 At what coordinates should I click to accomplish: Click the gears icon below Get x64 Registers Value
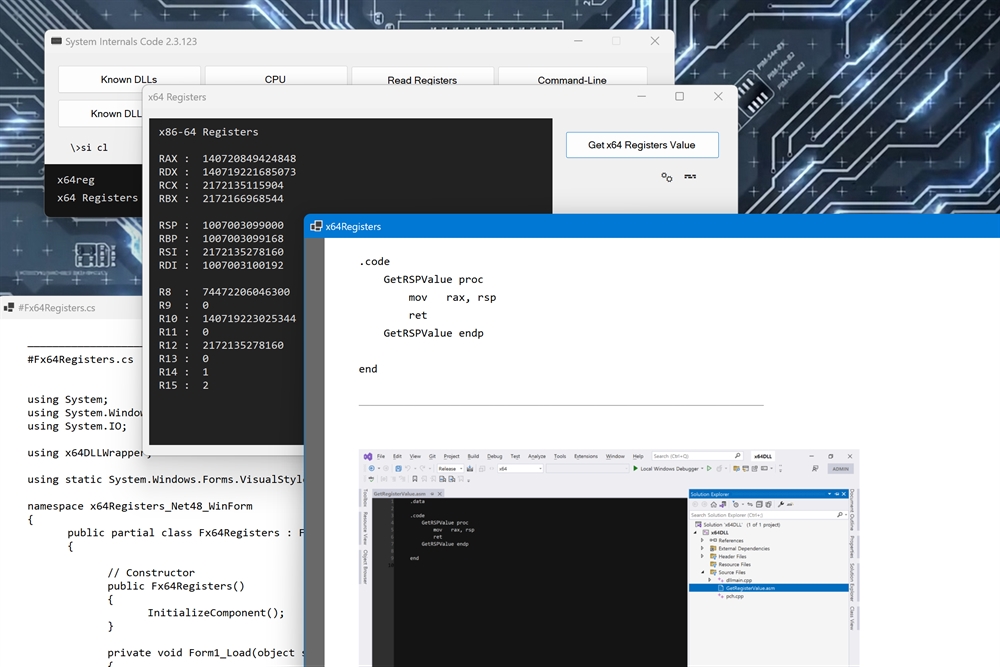point(666,176)
